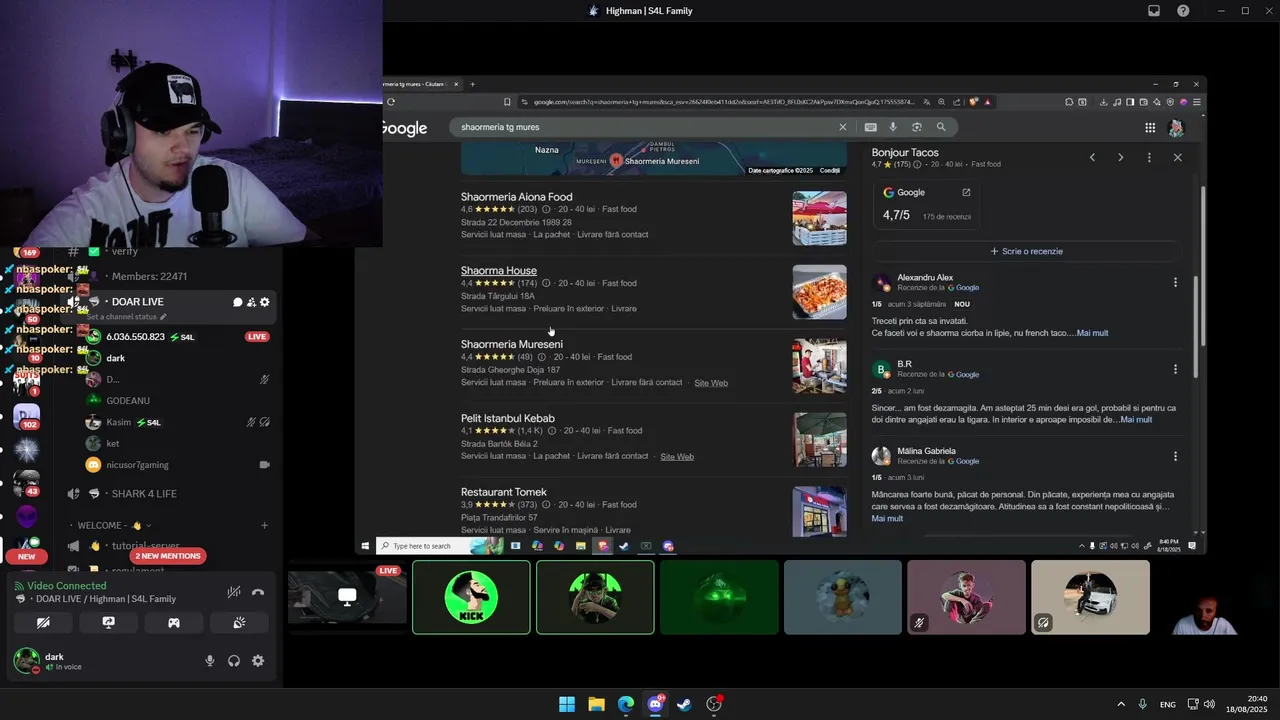Open Steam from Windows taskbar
The height and width of the screenshot is (720, 1280).
pos(684,704)
